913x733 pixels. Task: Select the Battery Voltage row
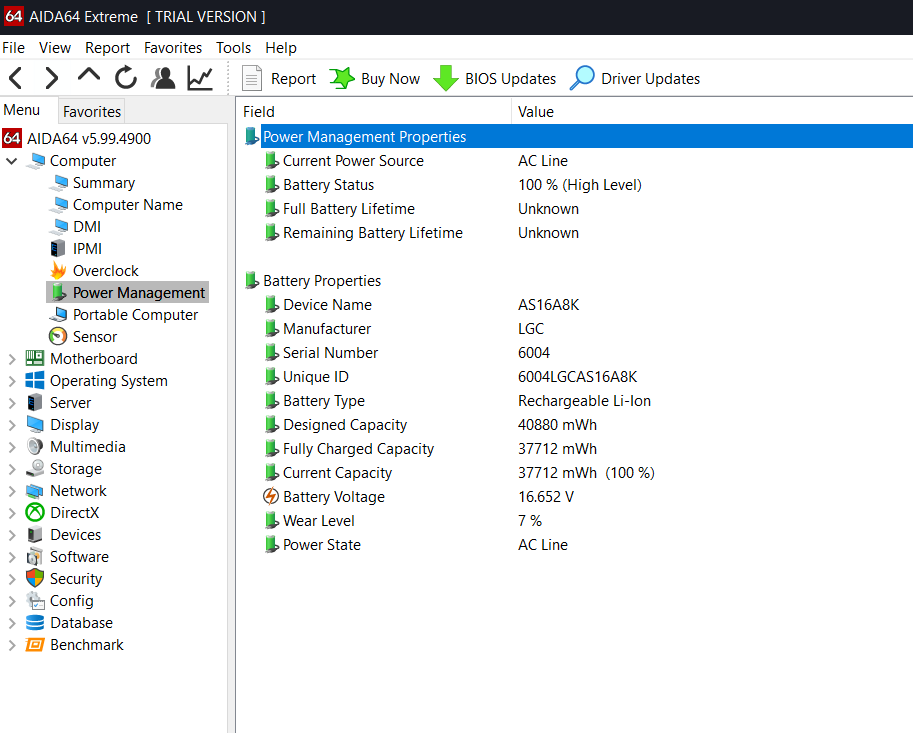(x=333, y=497)
